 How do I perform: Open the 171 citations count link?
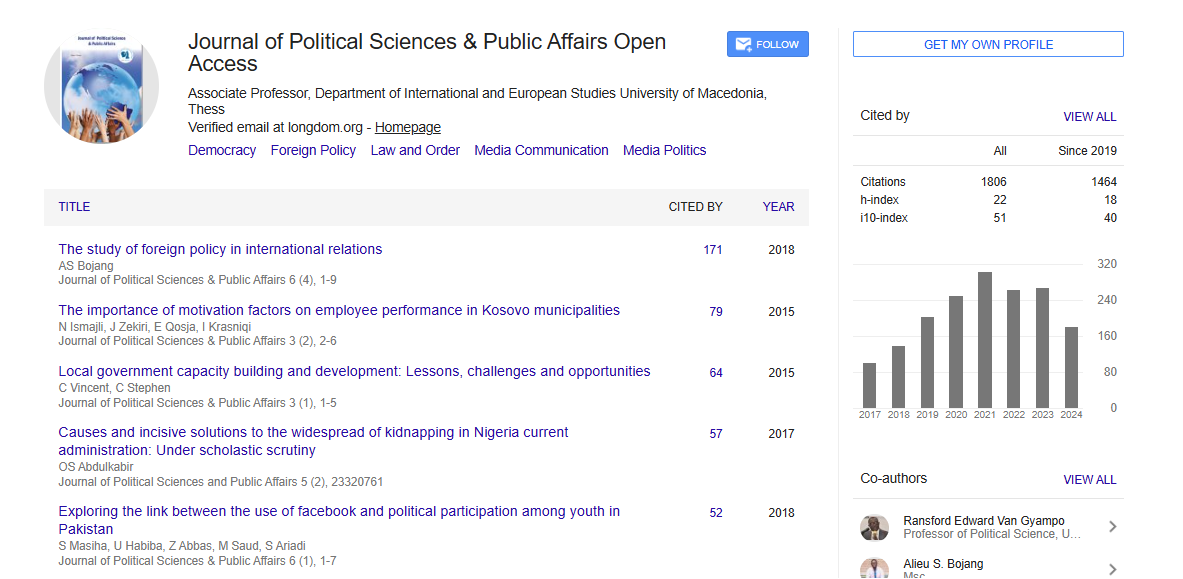tap(712, 250)
